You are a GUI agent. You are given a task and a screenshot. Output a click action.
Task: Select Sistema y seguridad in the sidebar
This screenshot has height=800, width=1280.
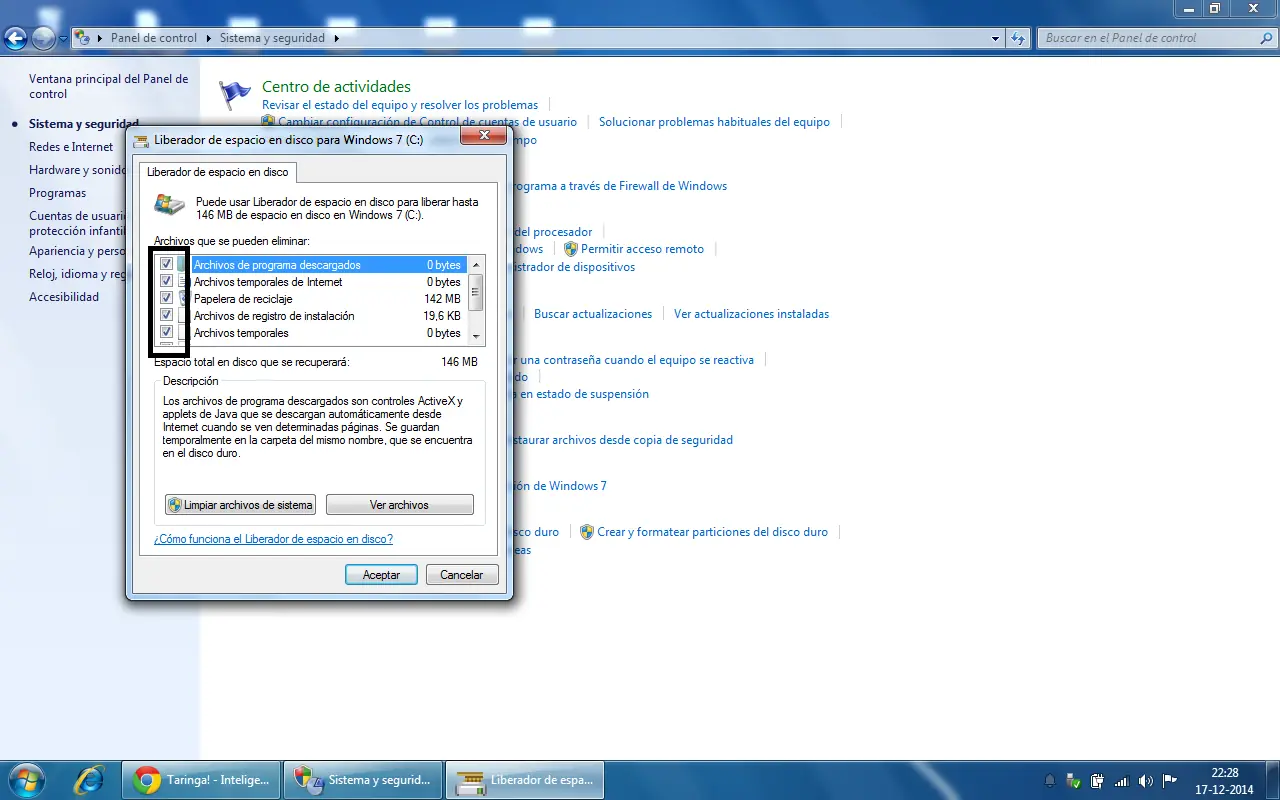point(84,124)
